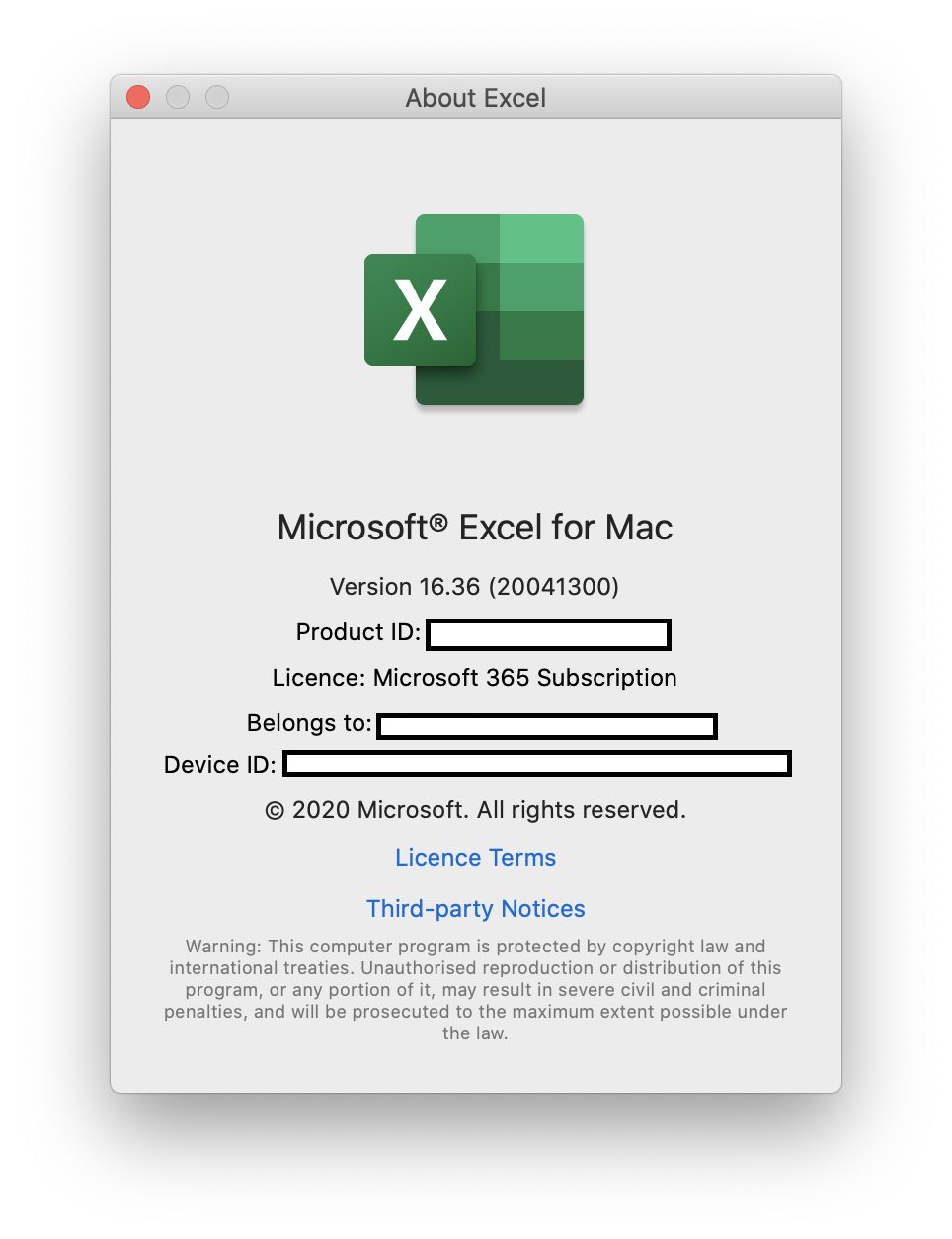Image resolution: width=952 pixels, height=1239 pixels.
Task: Click the Excel app logo icon
Action: (x=474, y=309)
